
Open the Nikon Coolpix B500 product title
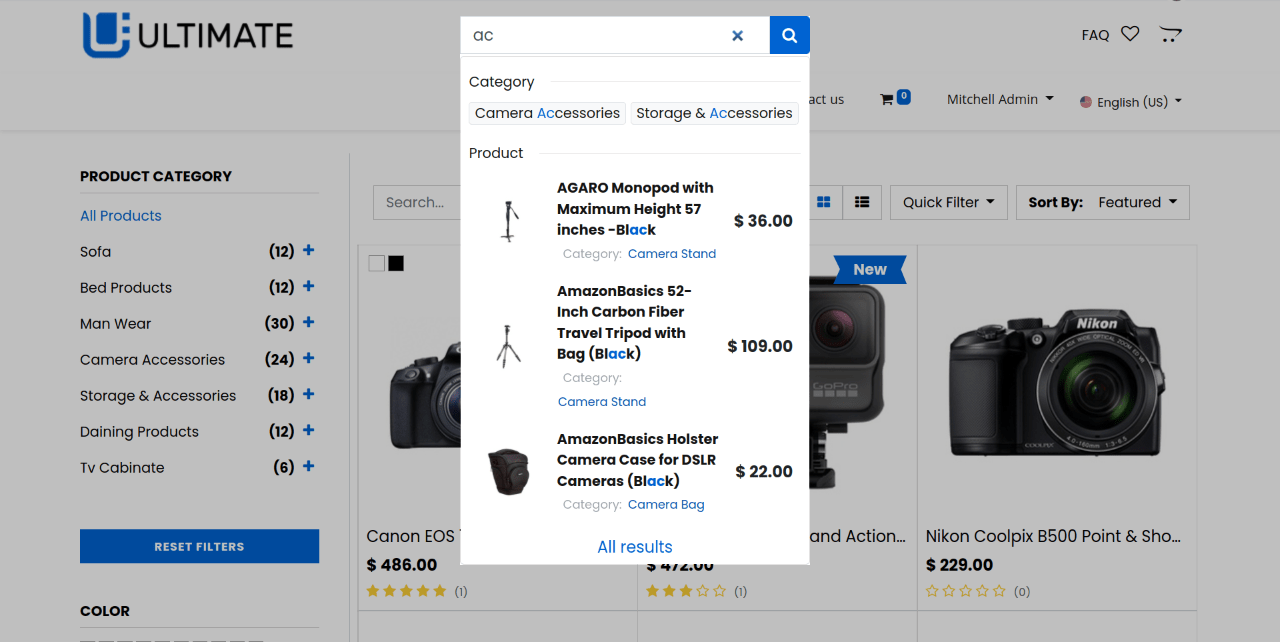pos(1053,536)
